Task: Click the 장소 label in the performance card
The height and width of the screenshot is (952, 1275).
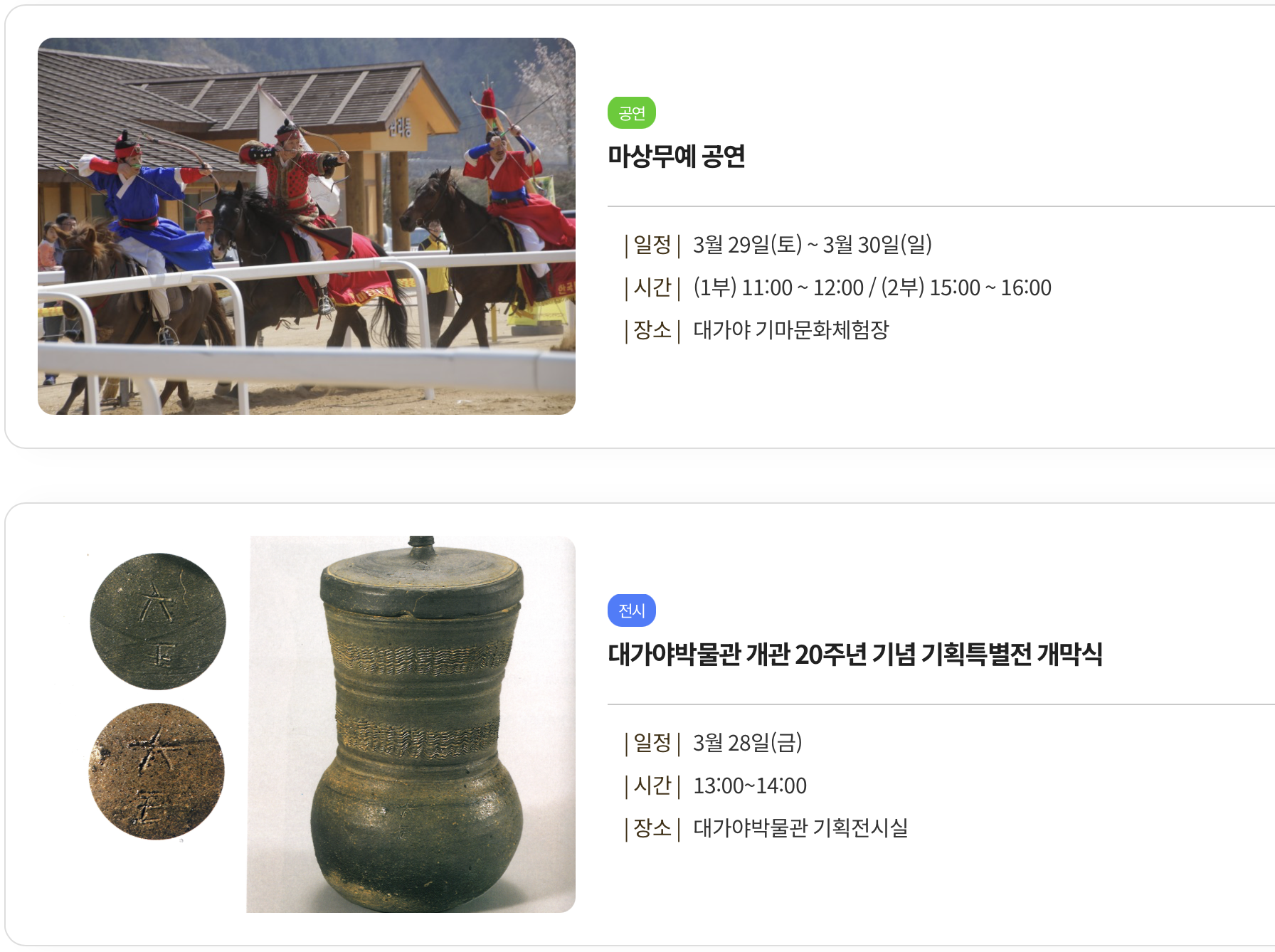Action: coord(652,330)
